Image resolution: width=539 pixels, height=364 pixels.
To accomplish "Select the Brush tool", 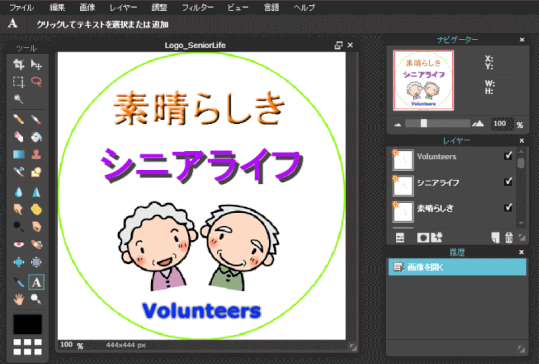I will tap(36, 119).
